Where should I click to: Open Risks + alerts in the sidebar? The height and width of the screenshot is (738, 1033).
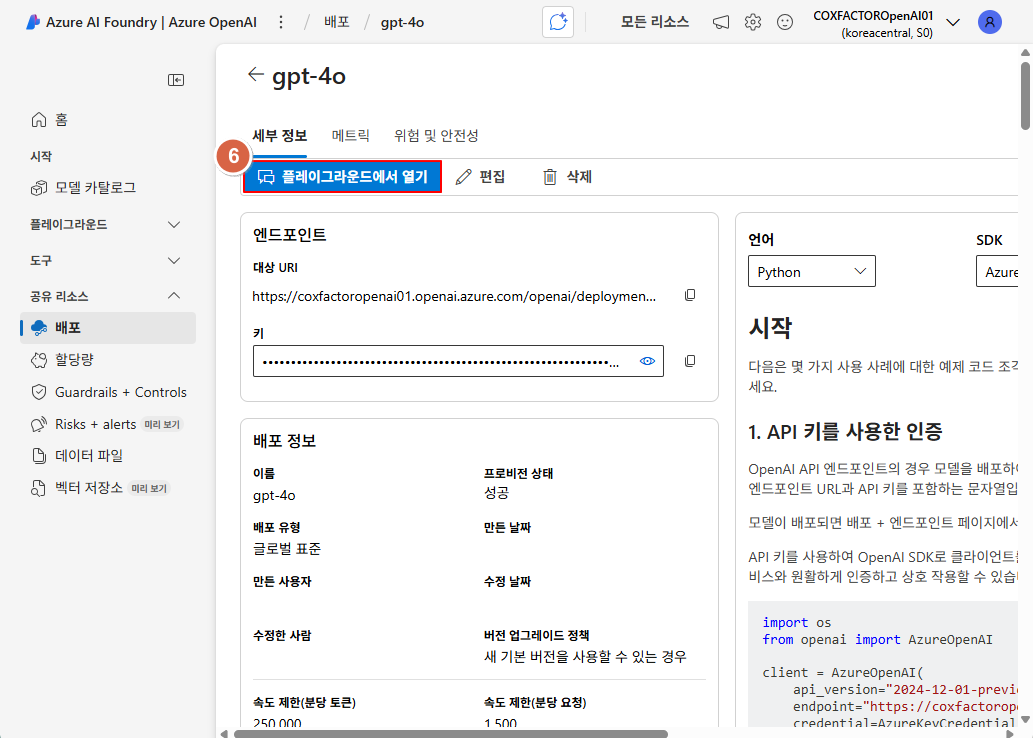[108, 424]
